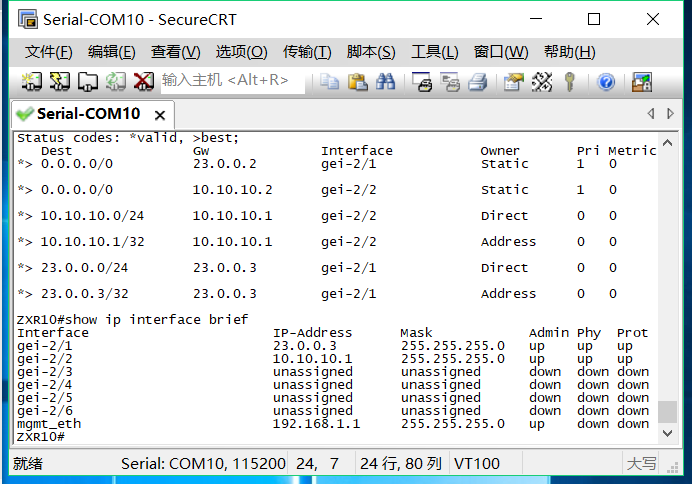Click the 'Status codes' header line

pos(128,138)
